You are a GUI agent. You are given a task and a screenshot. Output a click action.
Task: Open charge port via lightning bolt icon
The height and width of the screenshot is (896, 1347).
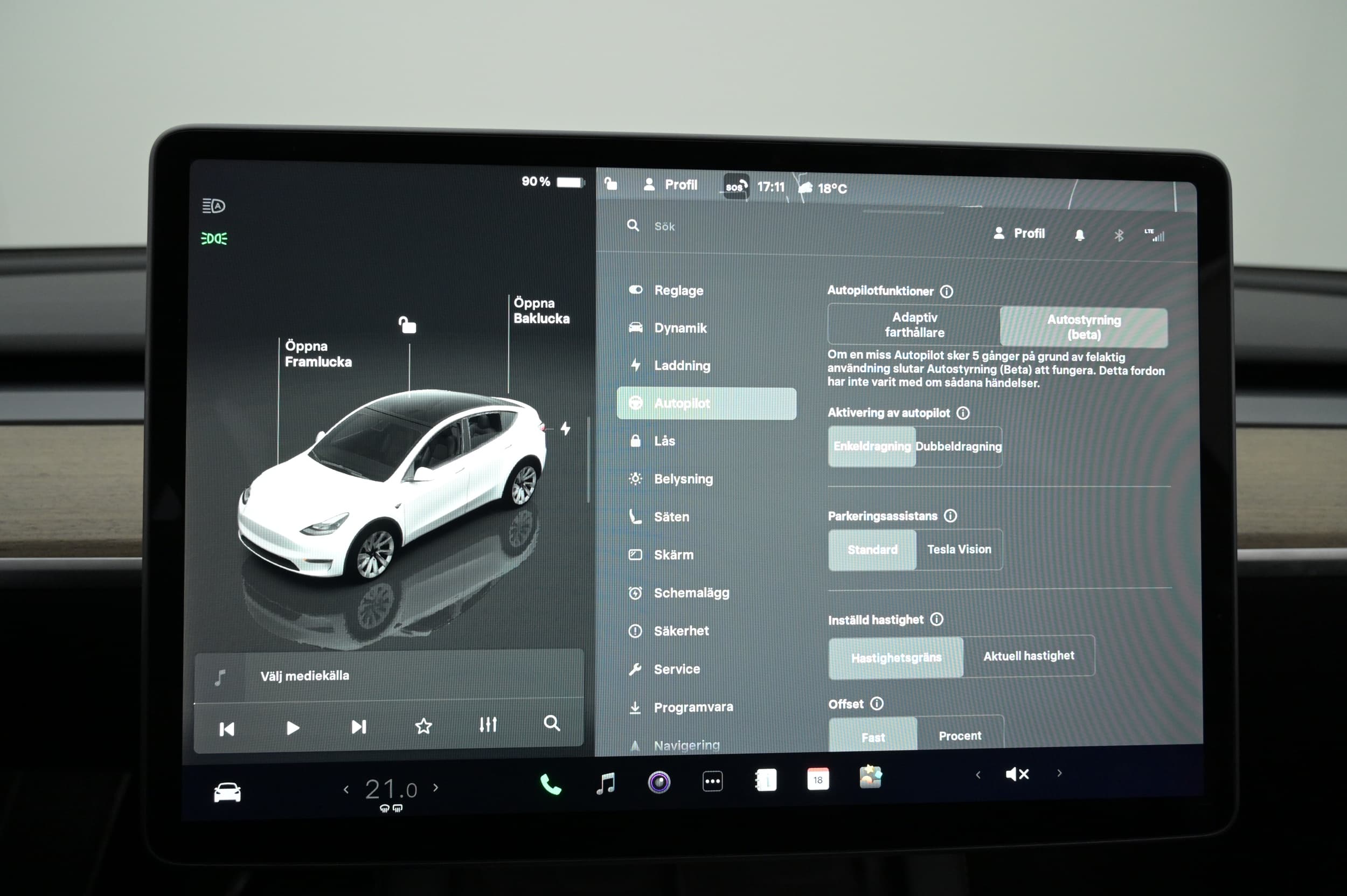(565, 428)
